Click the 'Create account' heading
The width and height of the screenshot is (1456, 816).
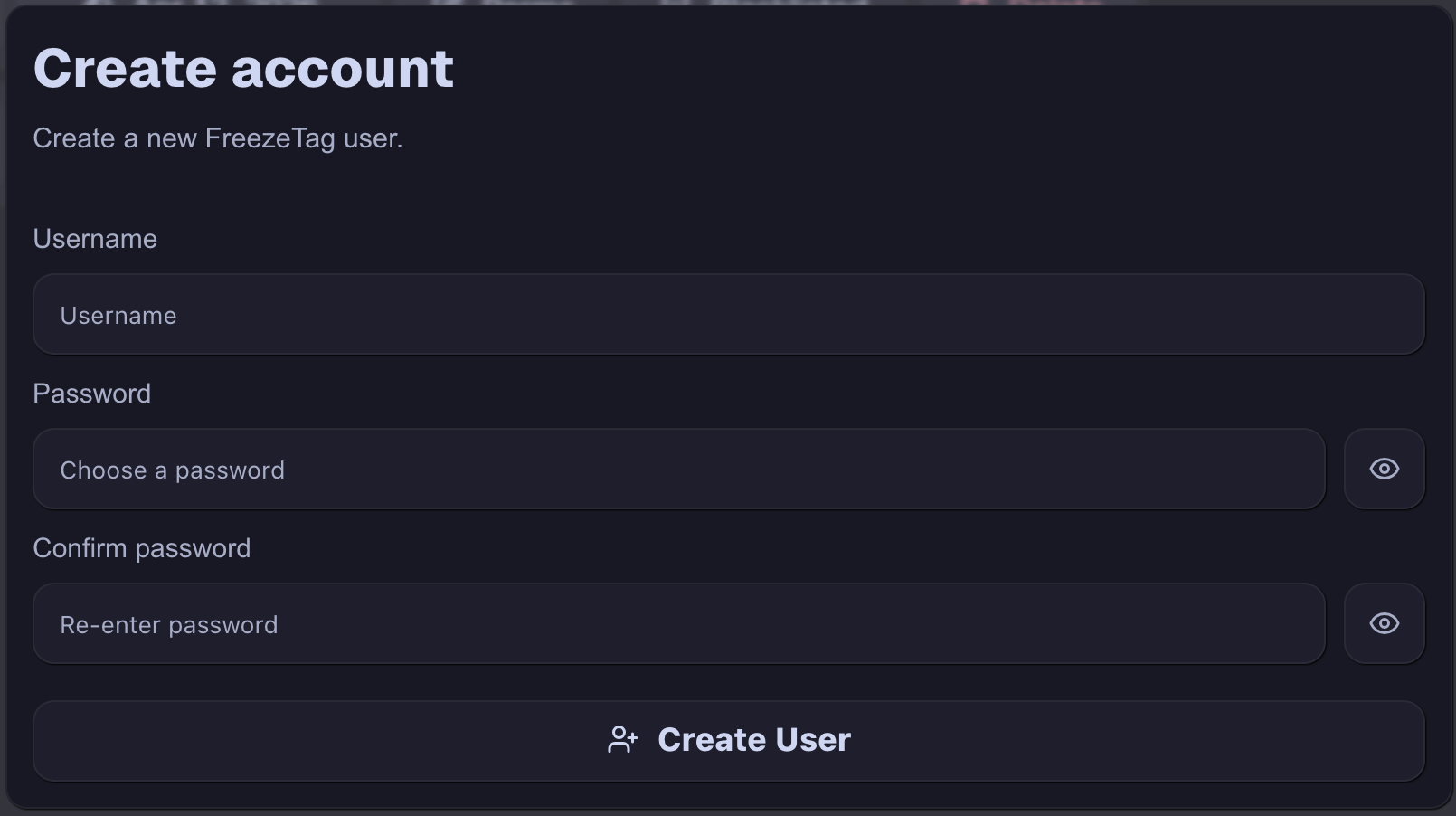pyautogui.click(x=242, y=65)
